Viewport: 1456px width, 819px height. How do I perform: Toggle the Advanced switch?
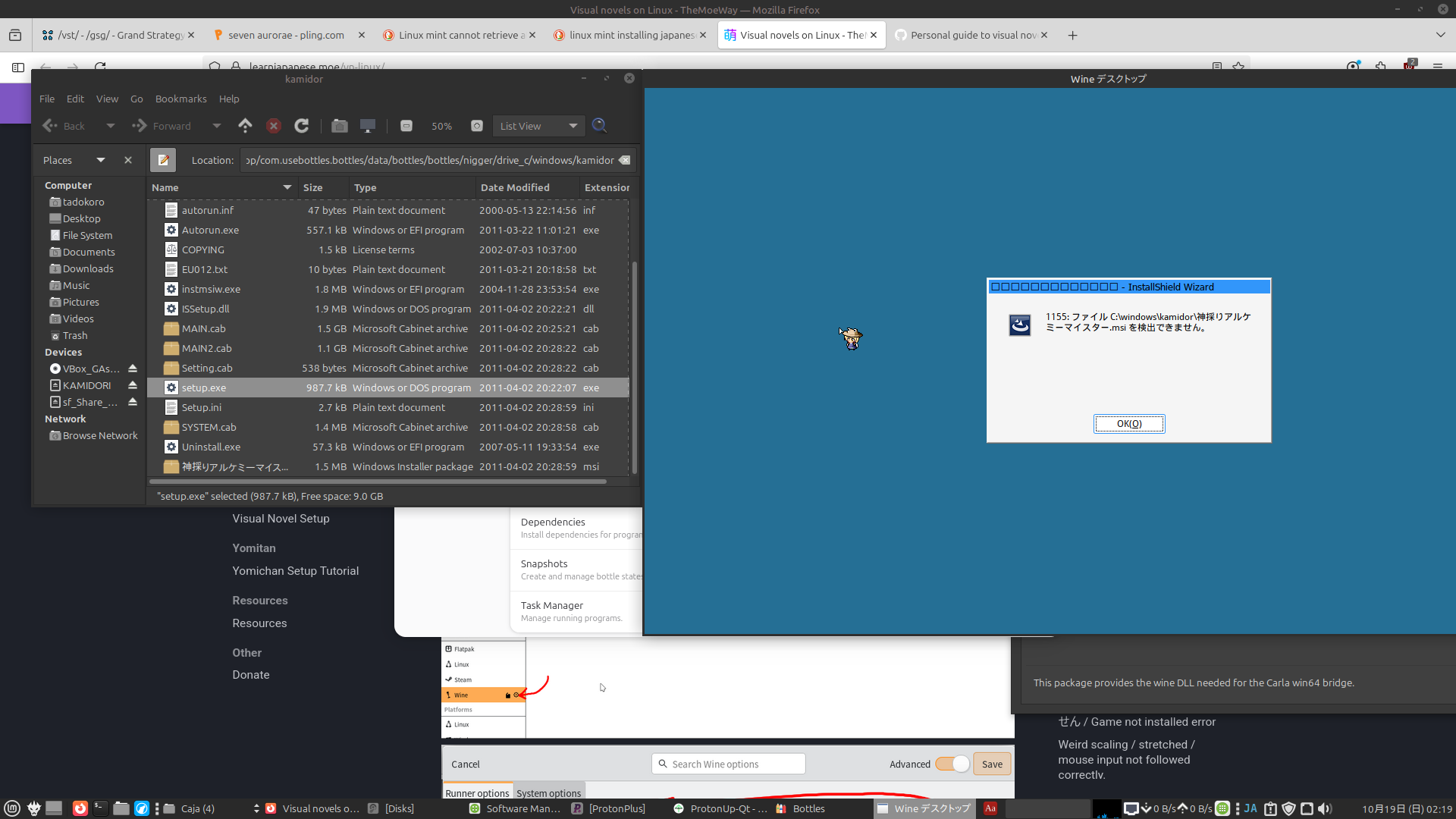pos(952,764)
